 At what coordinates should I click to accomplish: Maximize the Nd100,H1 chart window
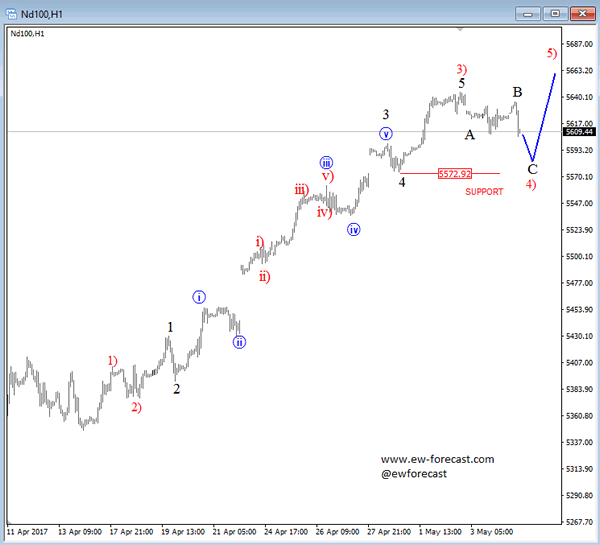coord(555,14)
